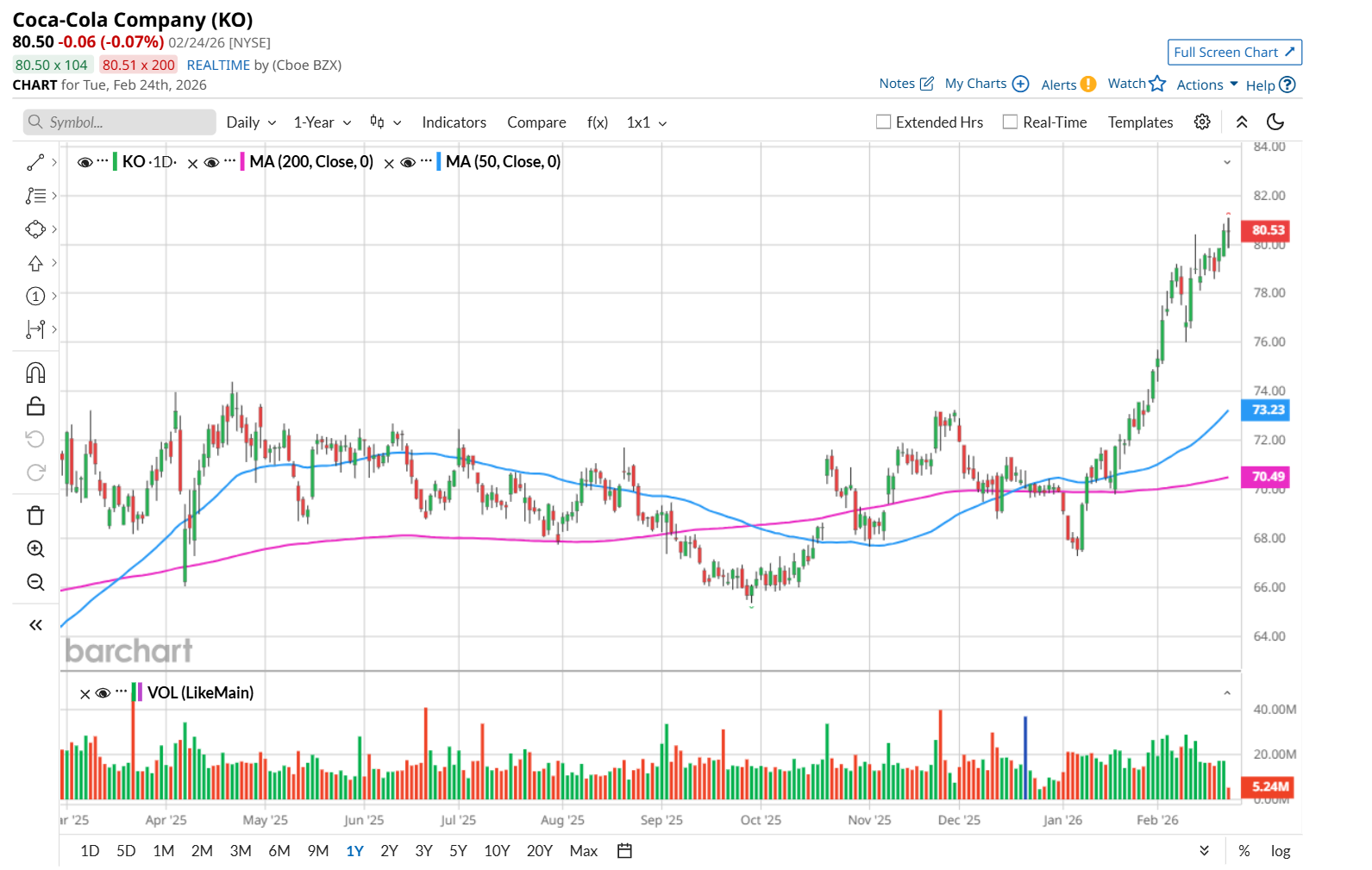Screen dimensions: 1372x870
Task: Select the 10Y time range
Action: pyautogui.click(x=497, y=851)
